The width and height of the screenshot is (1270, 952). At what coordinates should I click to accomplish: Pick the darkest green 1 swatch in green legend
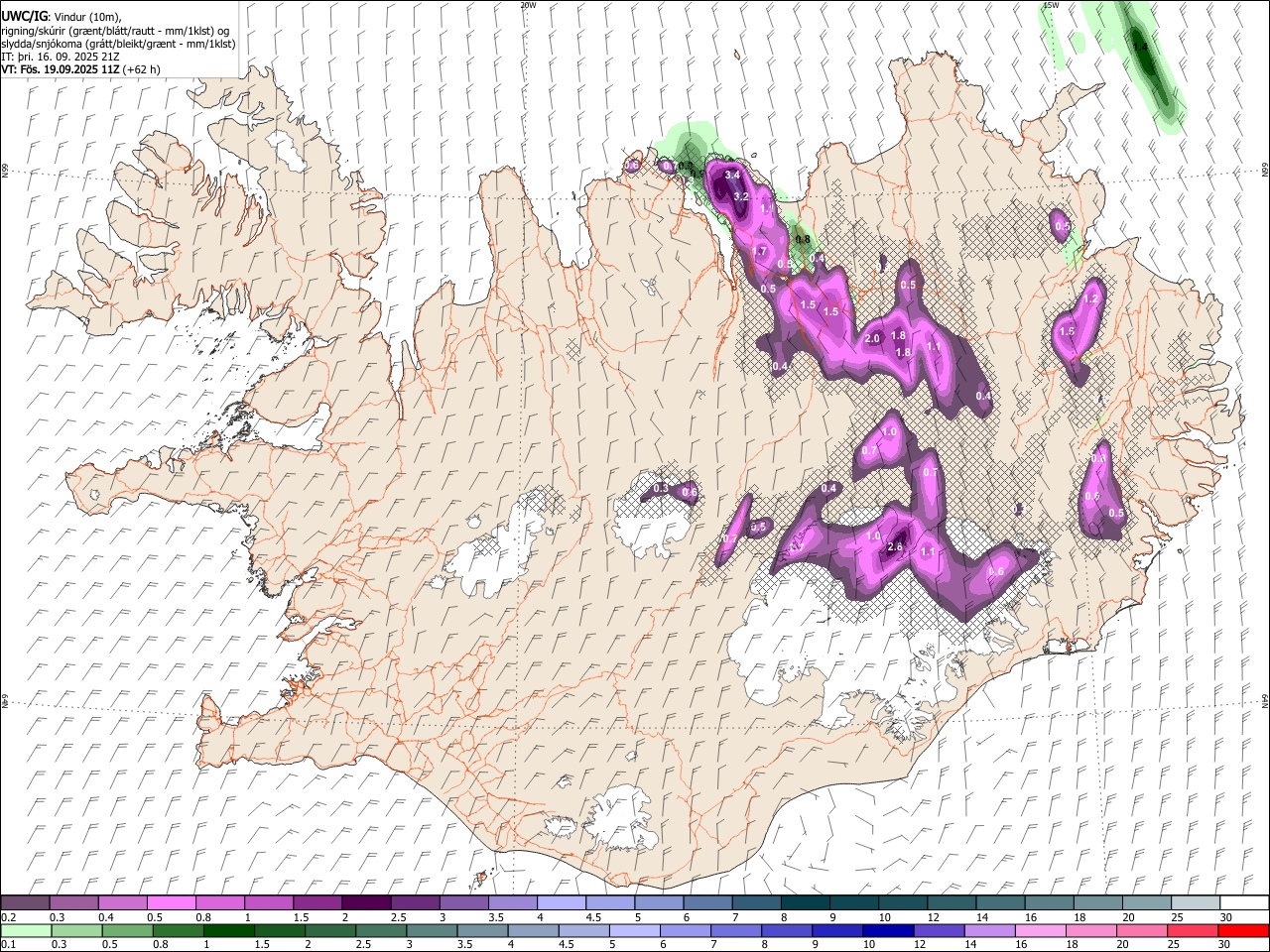228,930
